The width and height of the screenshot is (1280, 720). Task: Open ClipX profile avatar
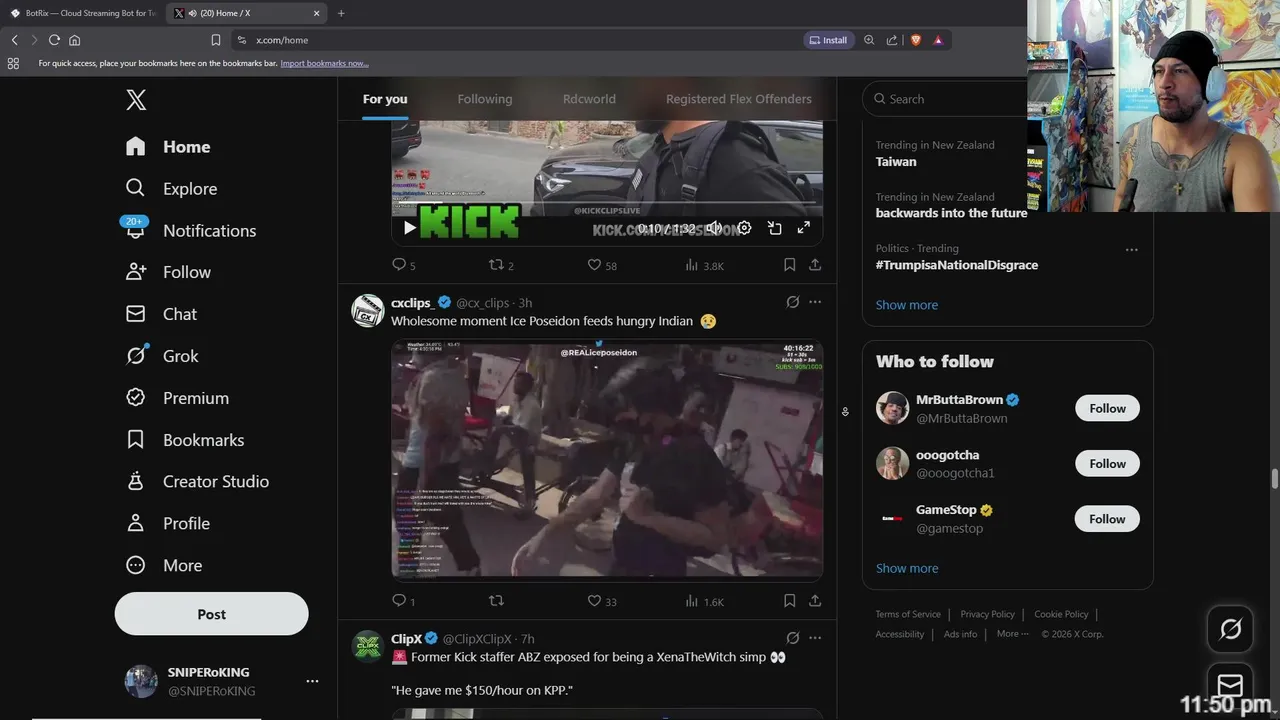[368, 647]
